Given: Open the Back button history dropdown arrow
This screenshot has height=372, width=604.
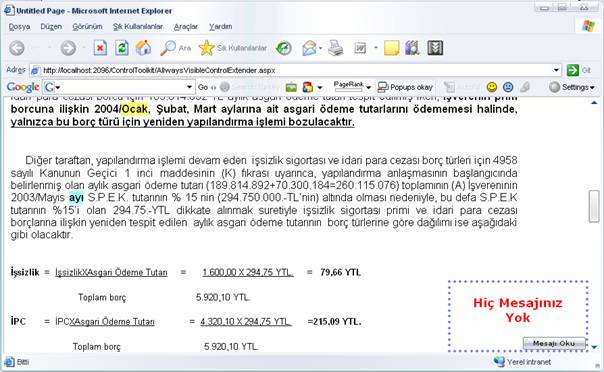Looking at the screenshot, I should pyautogui.click(x=49, y=48).
